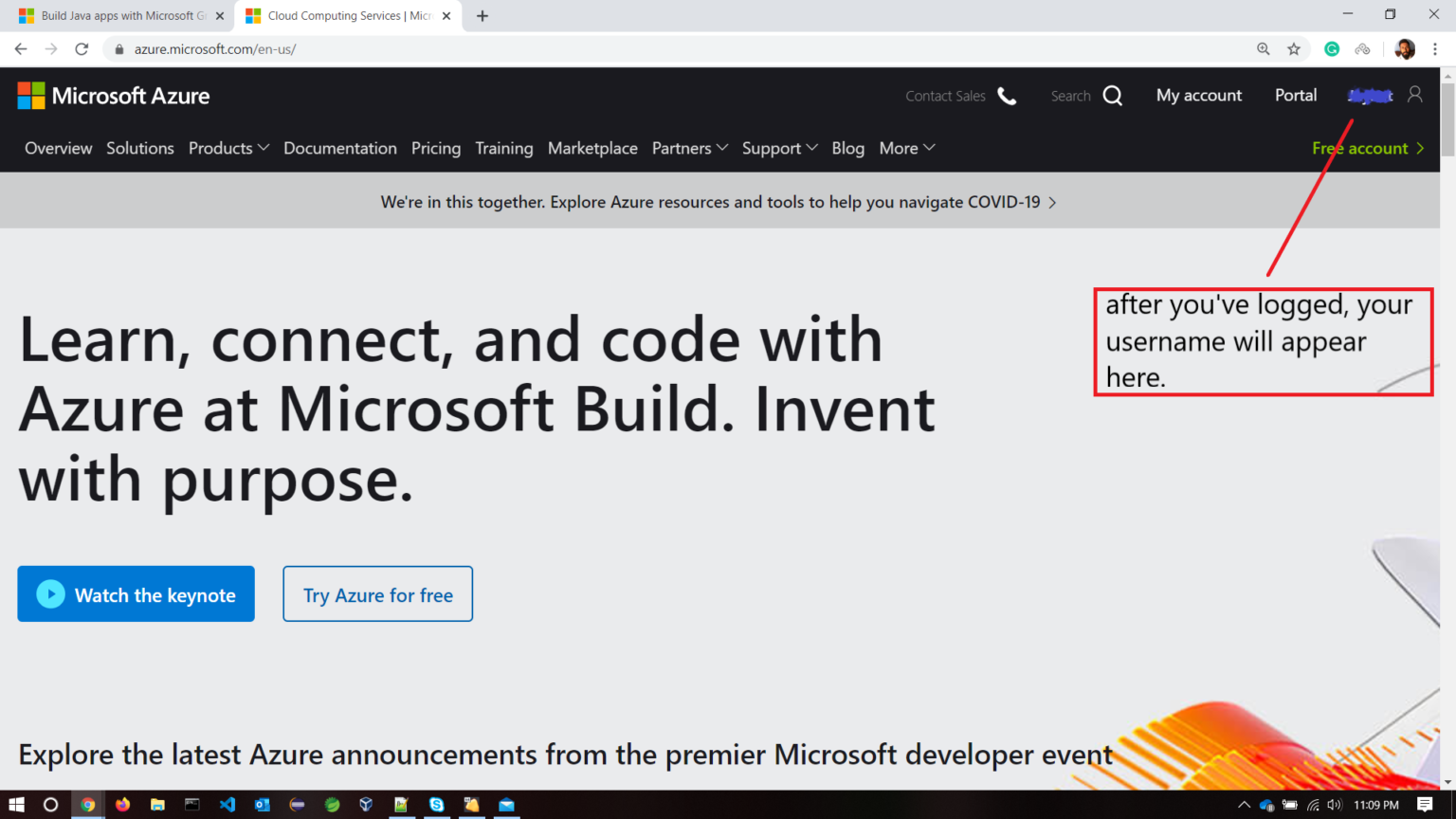Open the site search magnifier icon
Screen dimensions: 1456x819
(x=1113, y=95)
